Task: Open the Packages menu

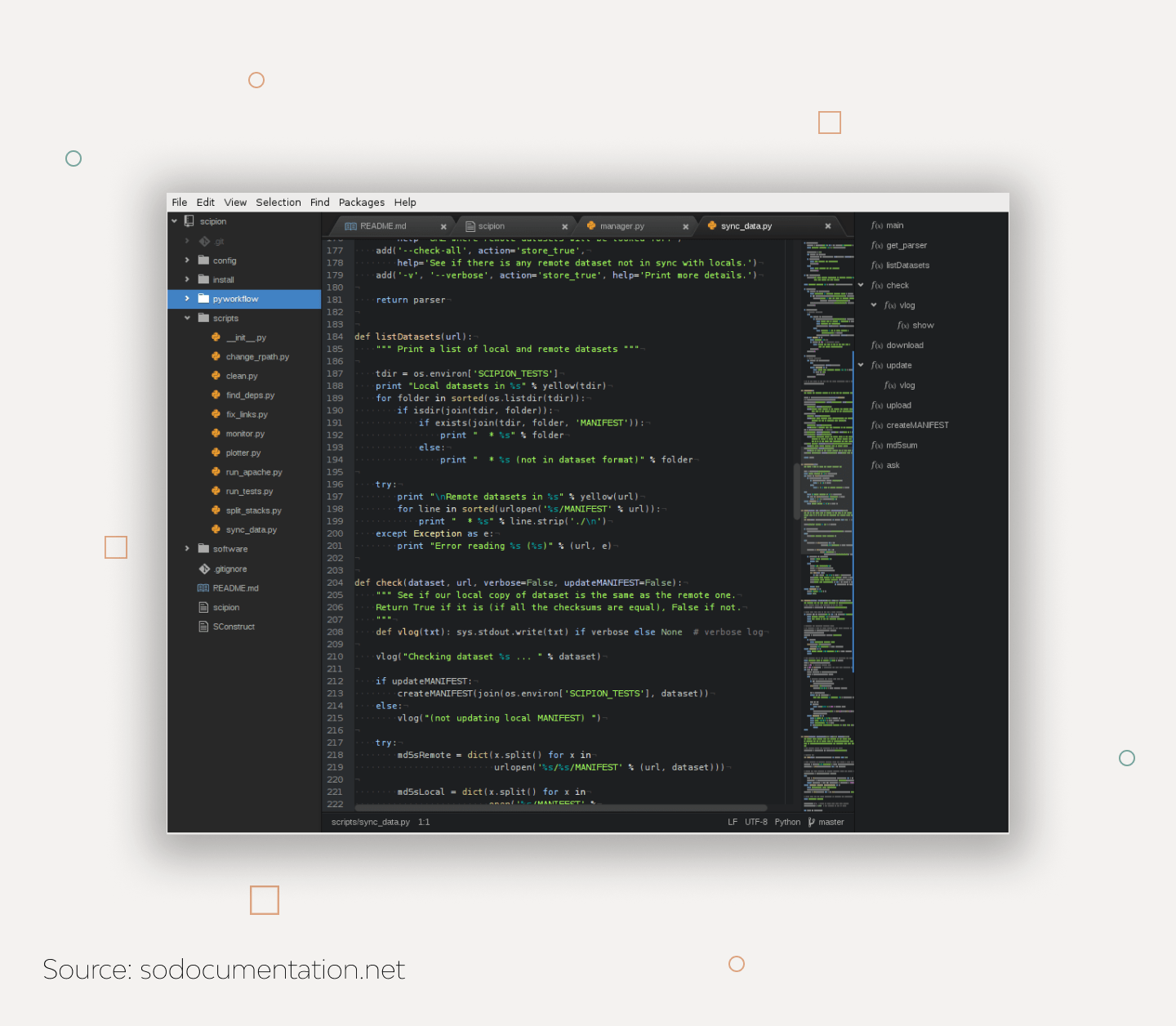Action: point(361,203)
